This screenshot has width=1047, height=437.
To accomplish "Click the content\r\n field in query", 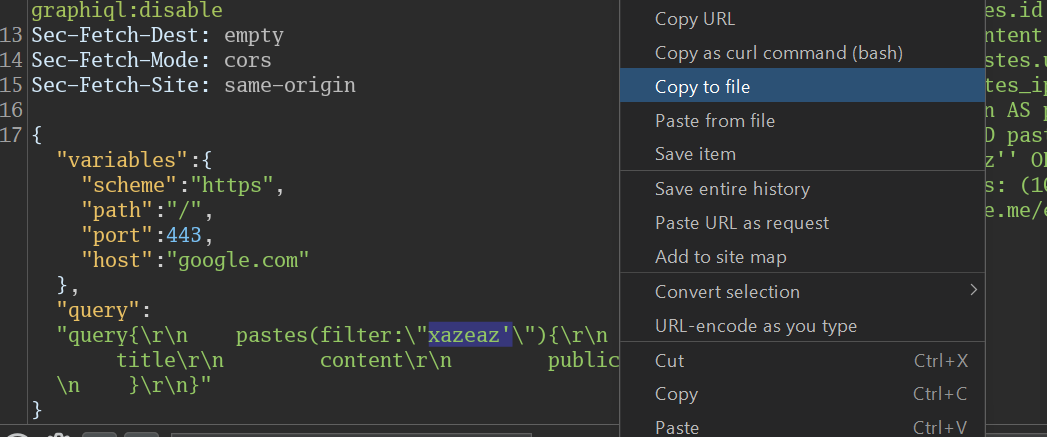I will [386, 361].
